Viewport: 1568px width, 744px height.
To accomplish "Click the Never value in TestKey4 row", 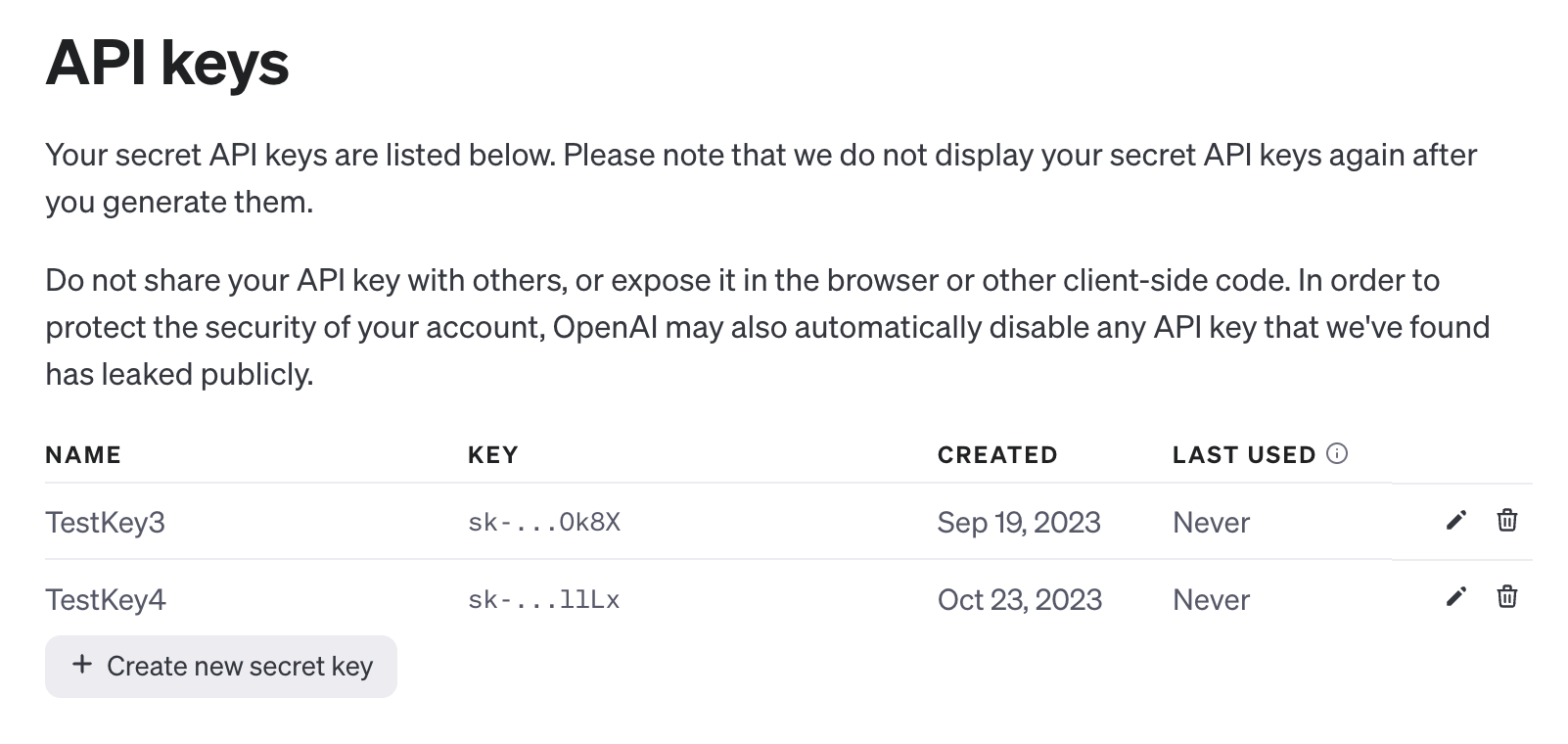I will pyautogui.click(x=1211, y=599).
